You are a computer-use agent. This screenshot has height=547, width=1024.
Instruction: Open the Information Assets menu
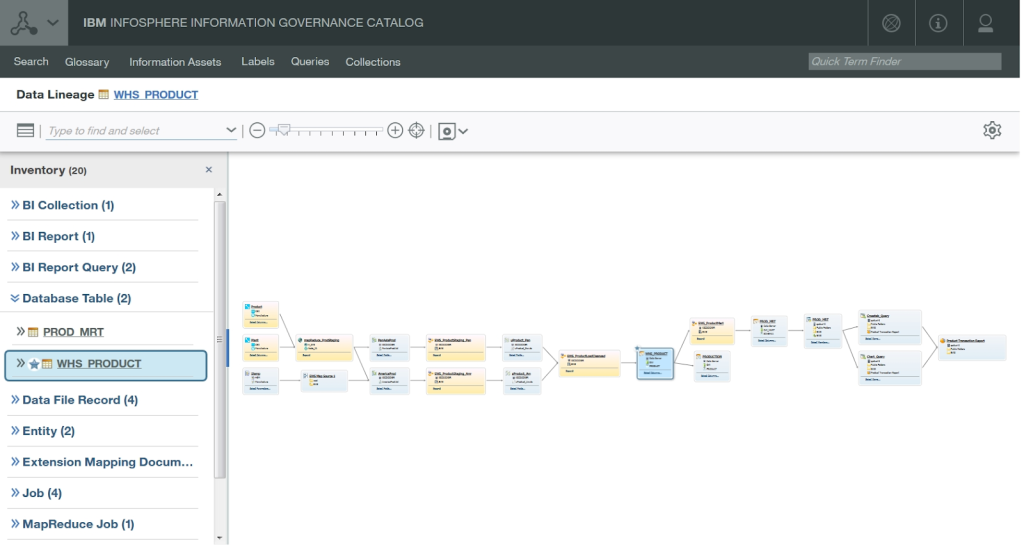(175, 62)
